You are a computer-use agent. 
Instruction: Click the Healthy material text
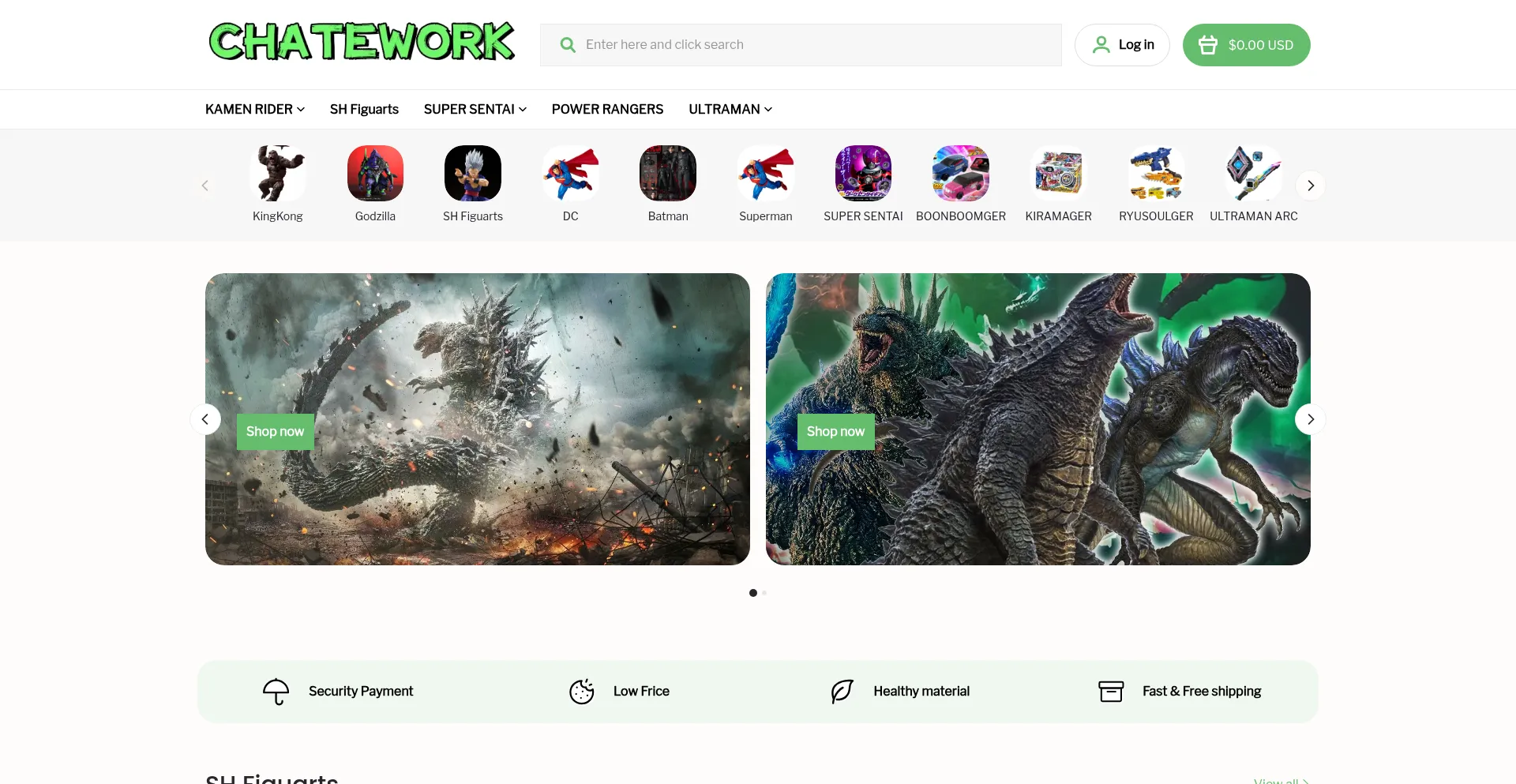921,692
